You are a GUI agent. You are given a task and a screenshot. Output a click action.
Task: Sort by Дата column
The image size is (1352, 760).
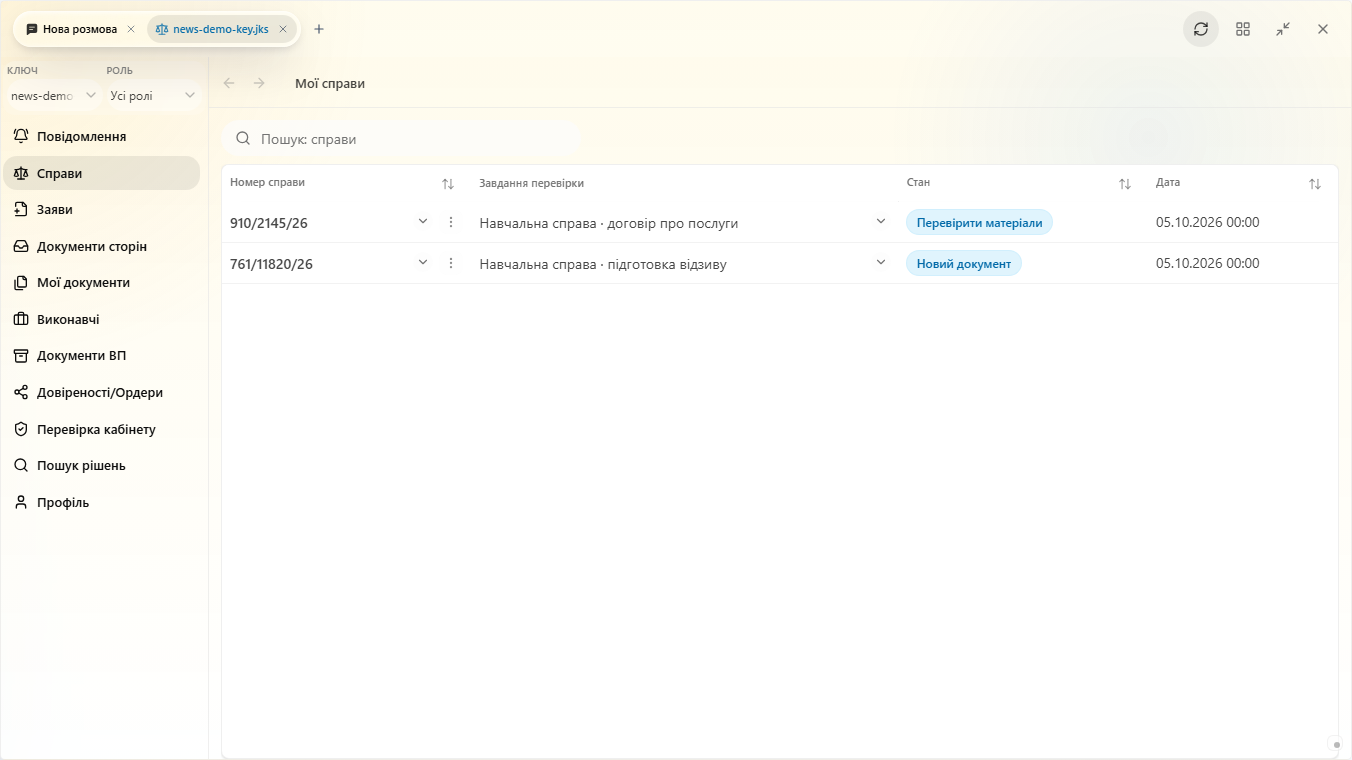(1315, 184)
